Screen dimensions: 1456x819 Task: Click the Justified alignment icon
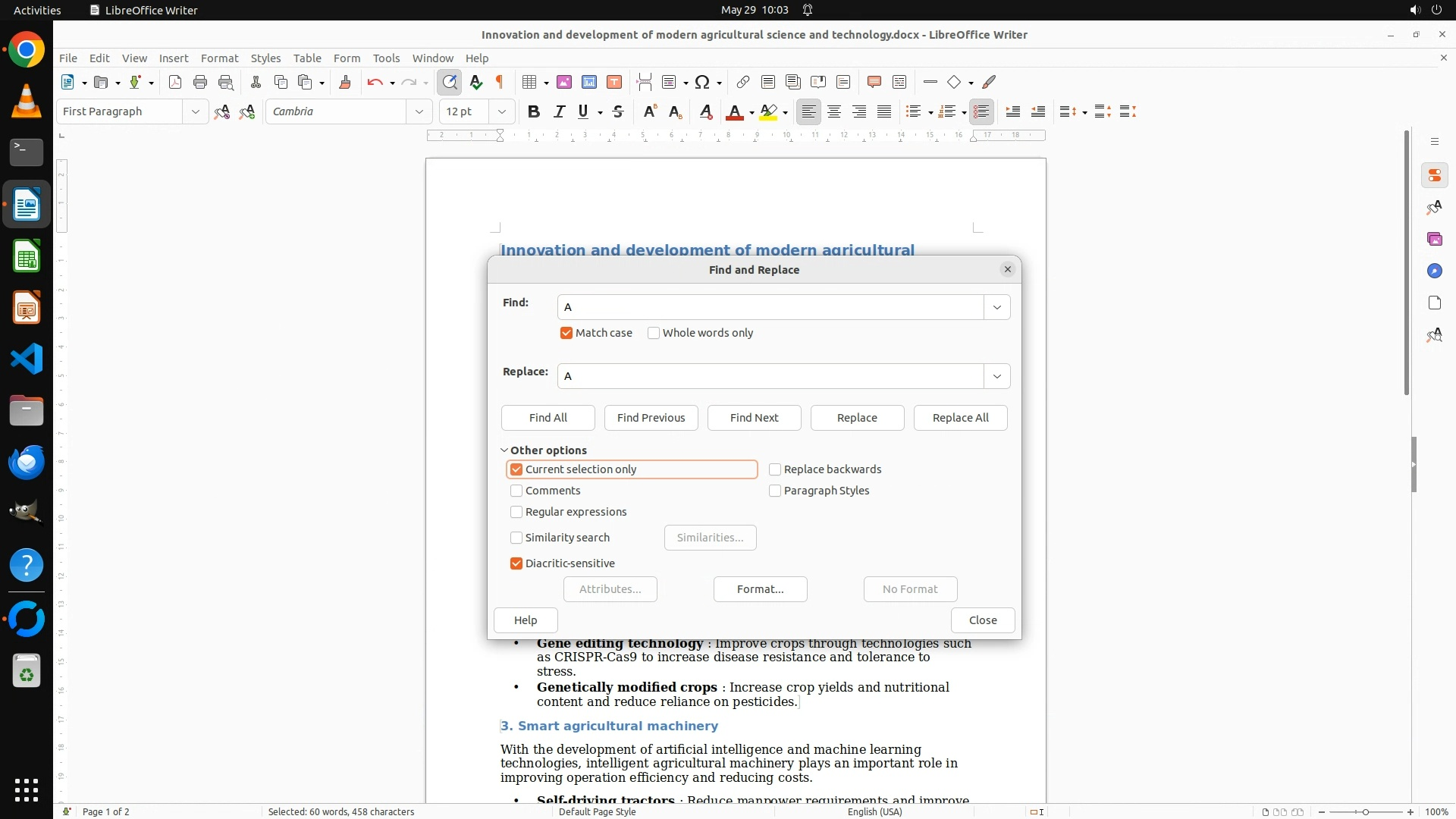click(884, 111)
